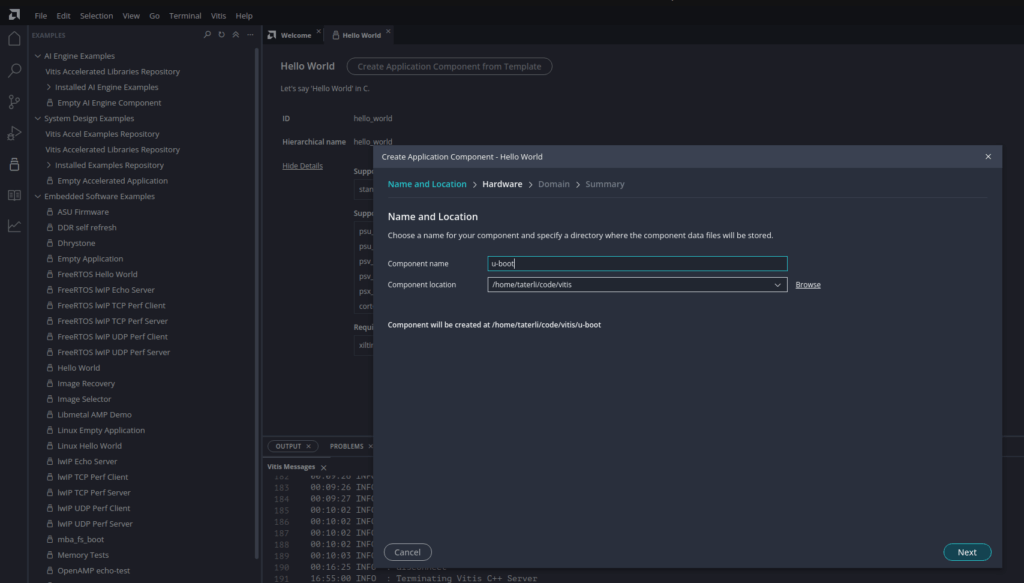The image size is (1024, 583).
Task: Open the Go menu
Action: (154, 16)
